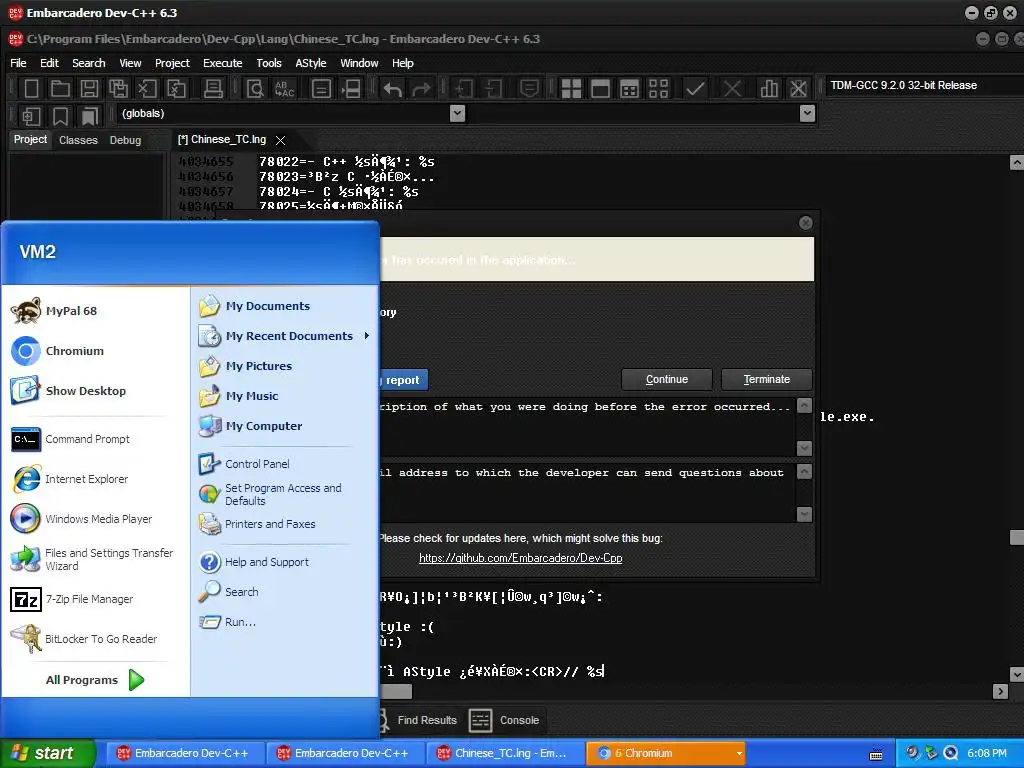1024x768 pixels.
Task: Click the Compile four-squares icon
Action: click(x=571, y=88)
